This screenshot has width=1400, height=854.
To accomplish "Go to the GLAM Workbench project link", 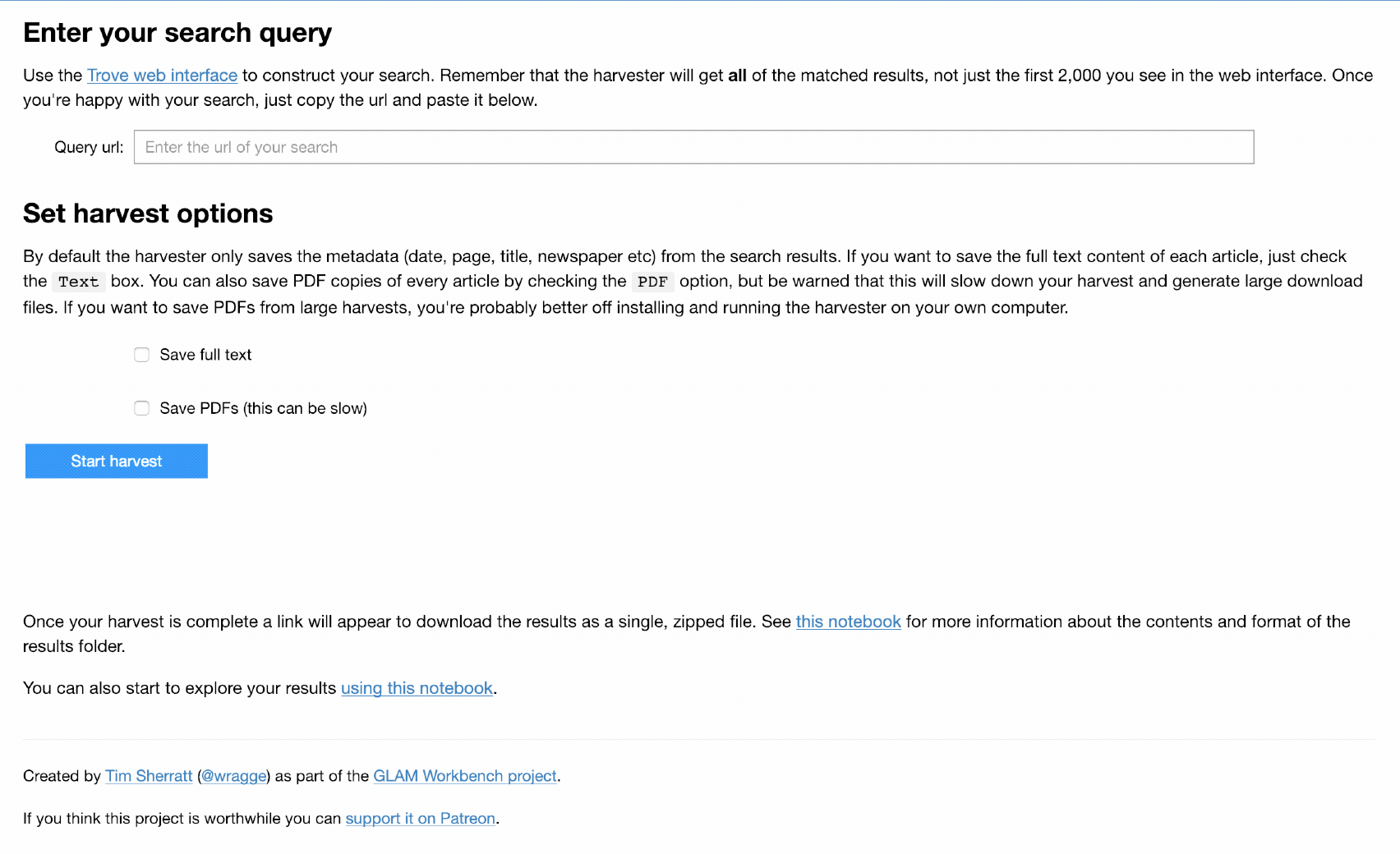I will tap(465, 776).
